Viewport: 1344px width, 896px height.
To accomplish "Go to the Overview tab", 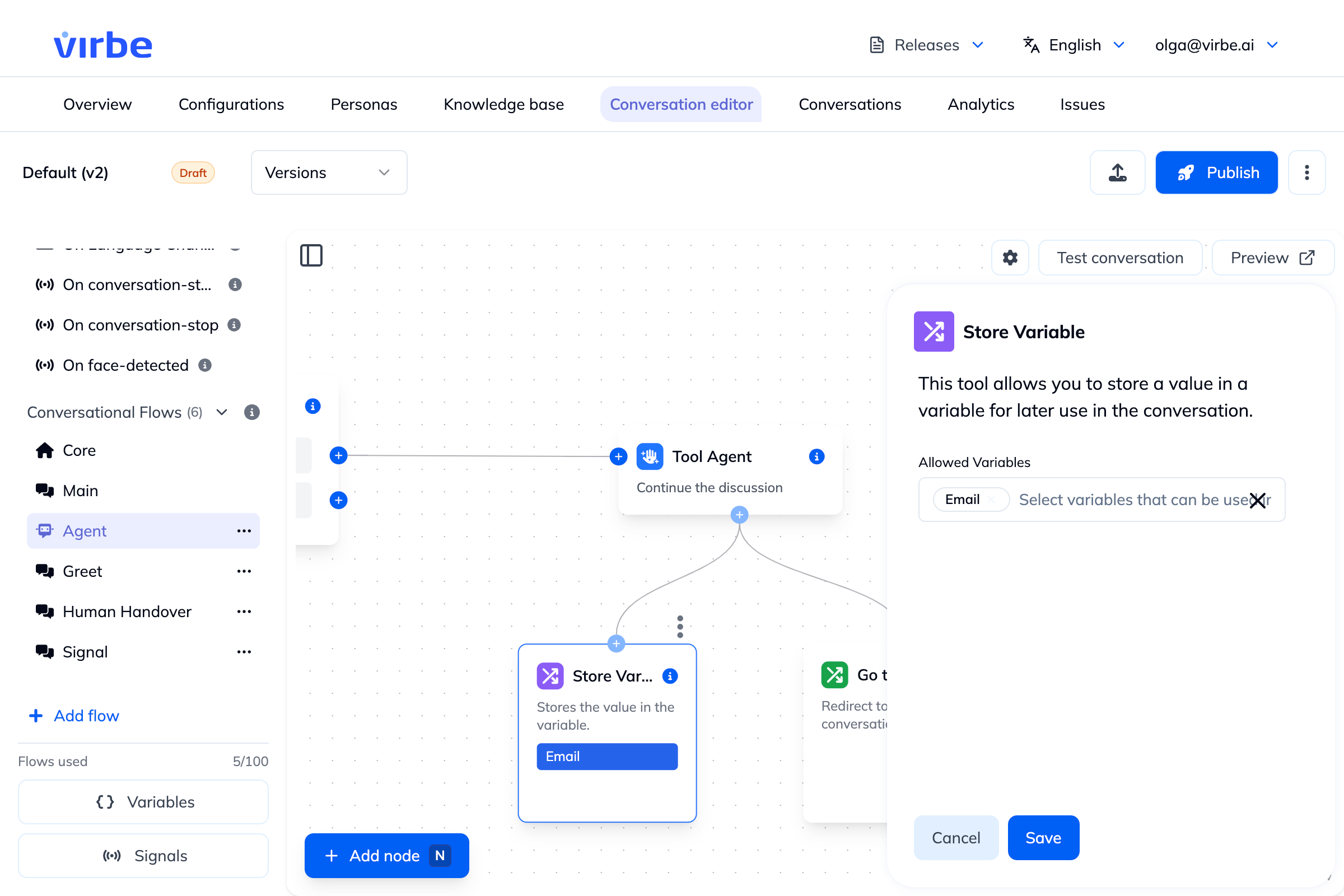I will pos(97,104).
